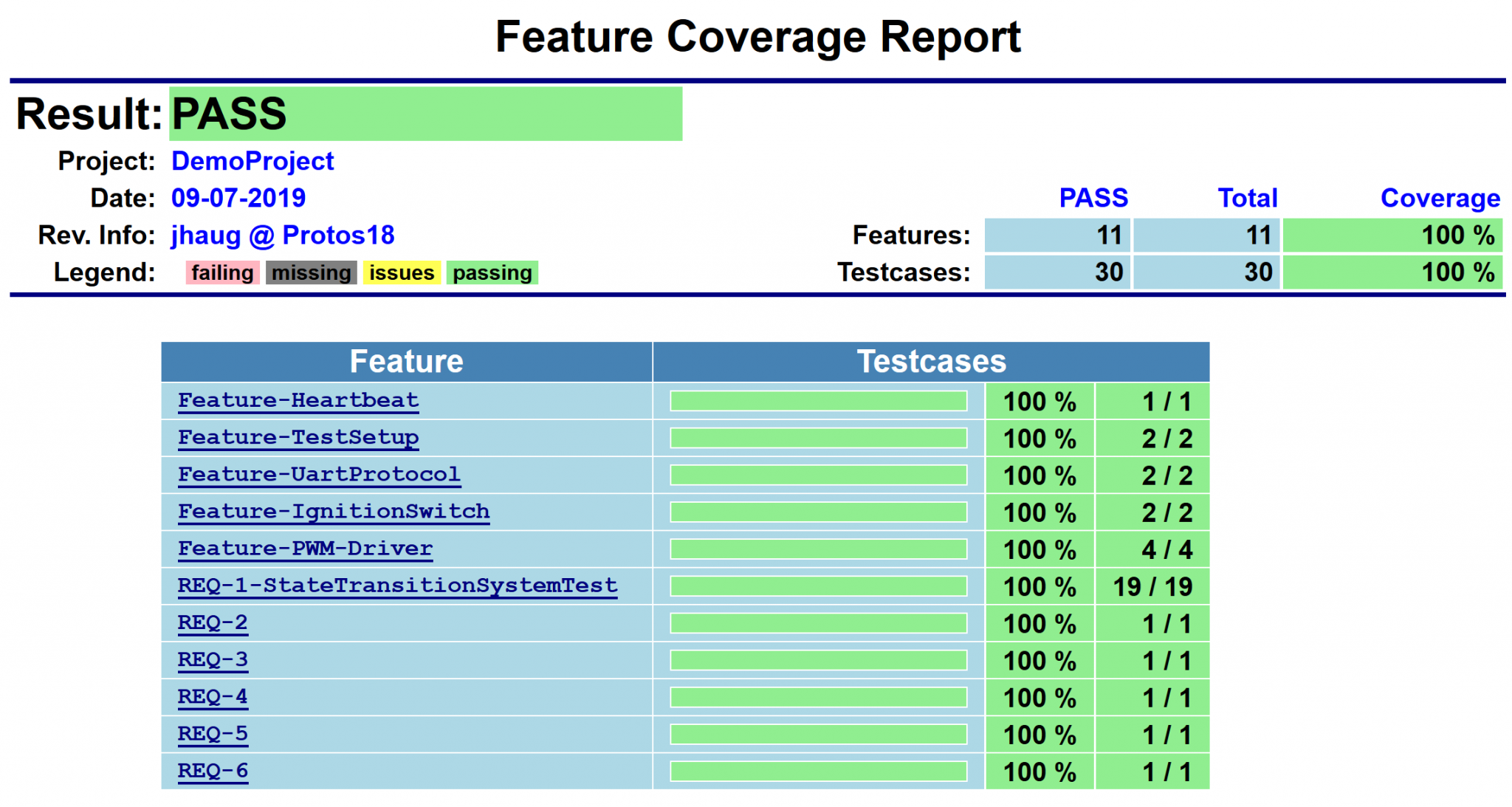Click the REQ-6 requirement link
The height and width of the screenshot is (807, 1512).
tap(213, 770)
